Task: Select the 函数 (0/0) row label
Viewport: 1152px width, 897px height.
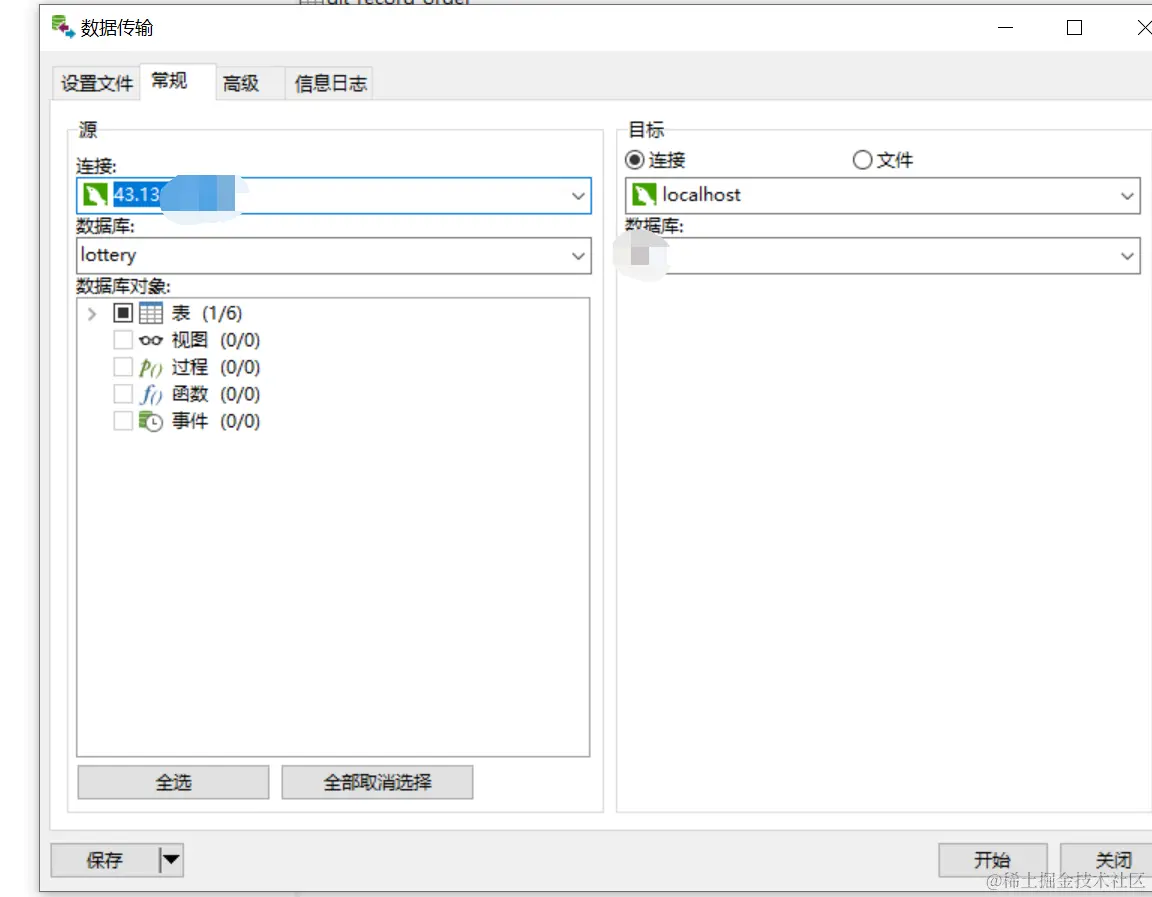Action: click(215, 395)
